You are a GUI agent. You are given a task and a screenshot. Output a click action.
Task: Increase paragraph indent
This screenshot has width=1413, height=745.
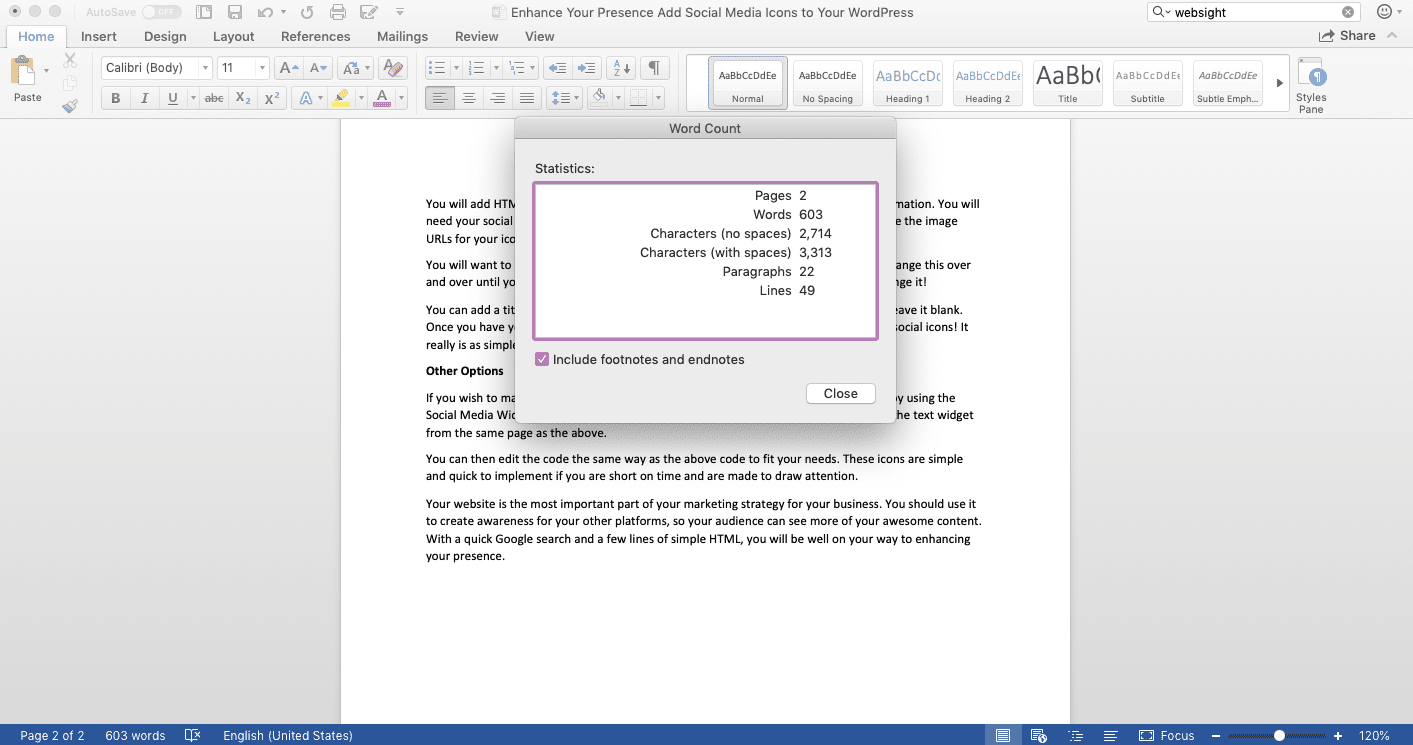587,68
